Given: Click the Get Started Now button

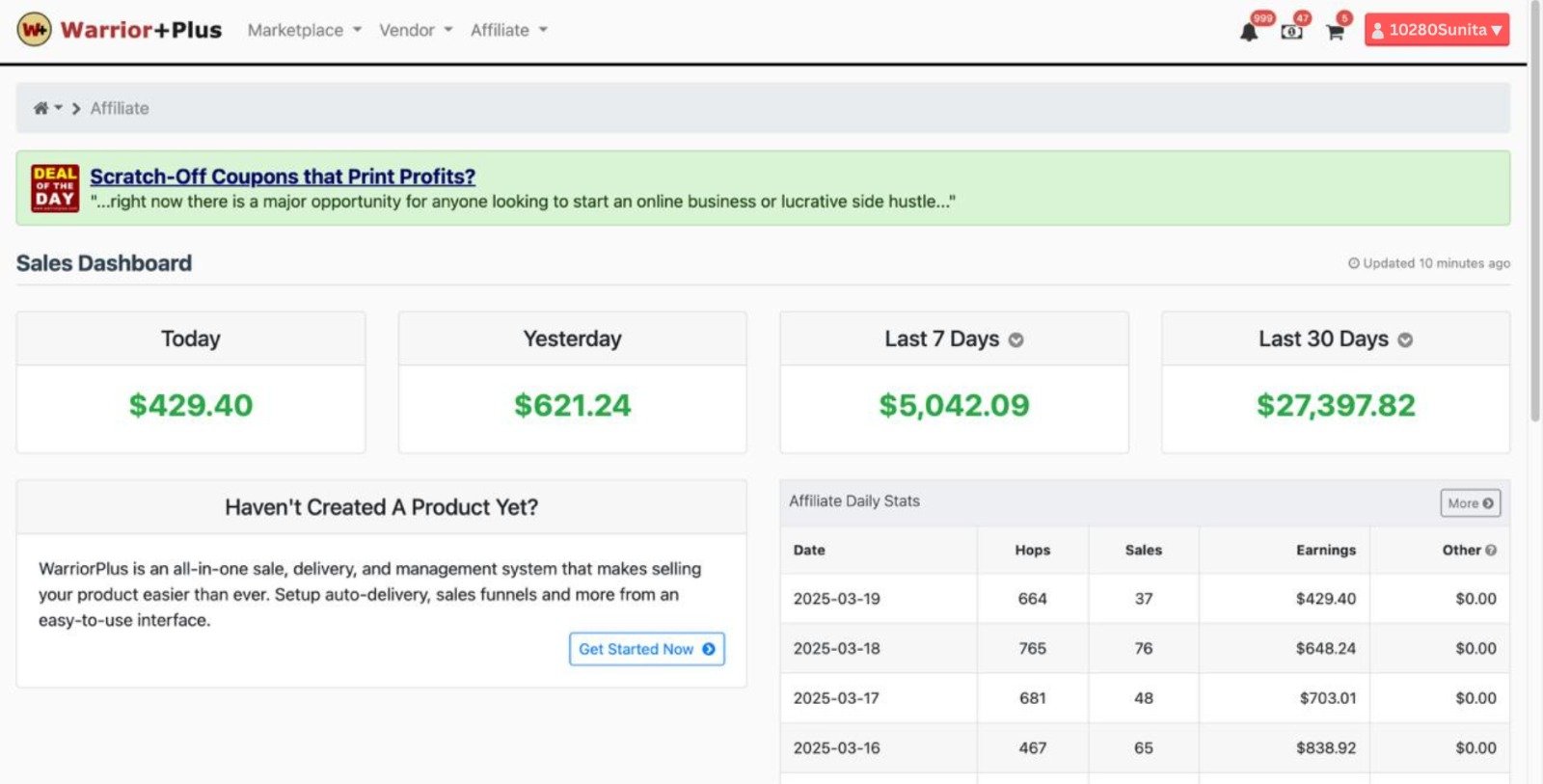Looking at the screenshot, I should click(x=646, y=649).
